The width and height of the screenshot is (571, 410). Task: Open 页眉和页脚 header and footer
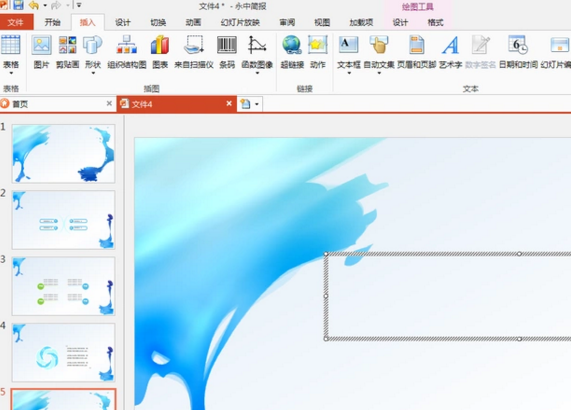(x=416, y=45)
